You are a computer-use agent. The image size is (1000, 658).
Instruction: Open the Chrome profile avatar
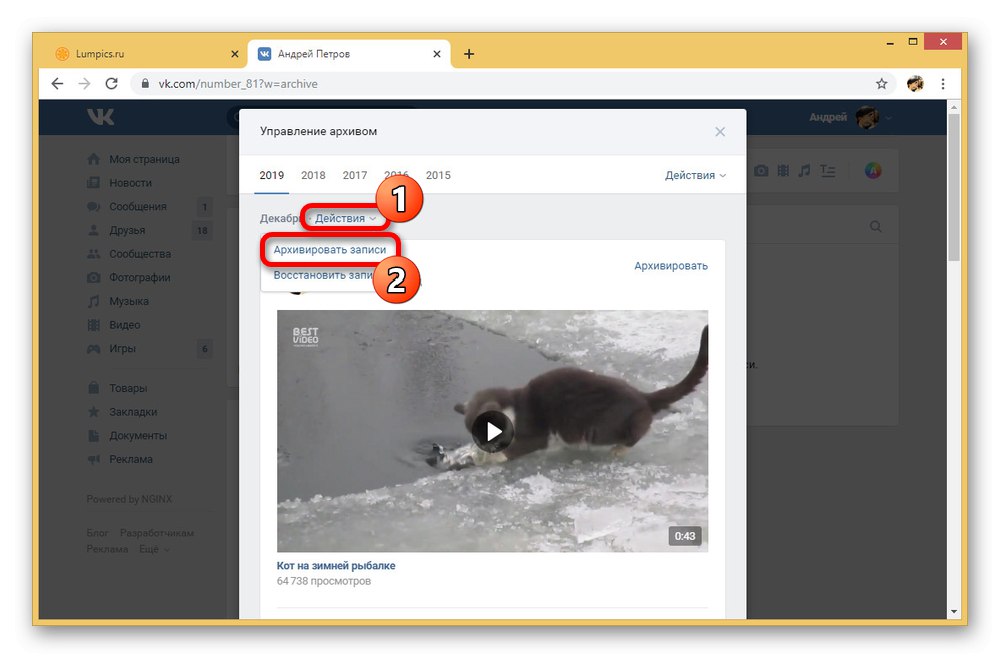point(915,84)
